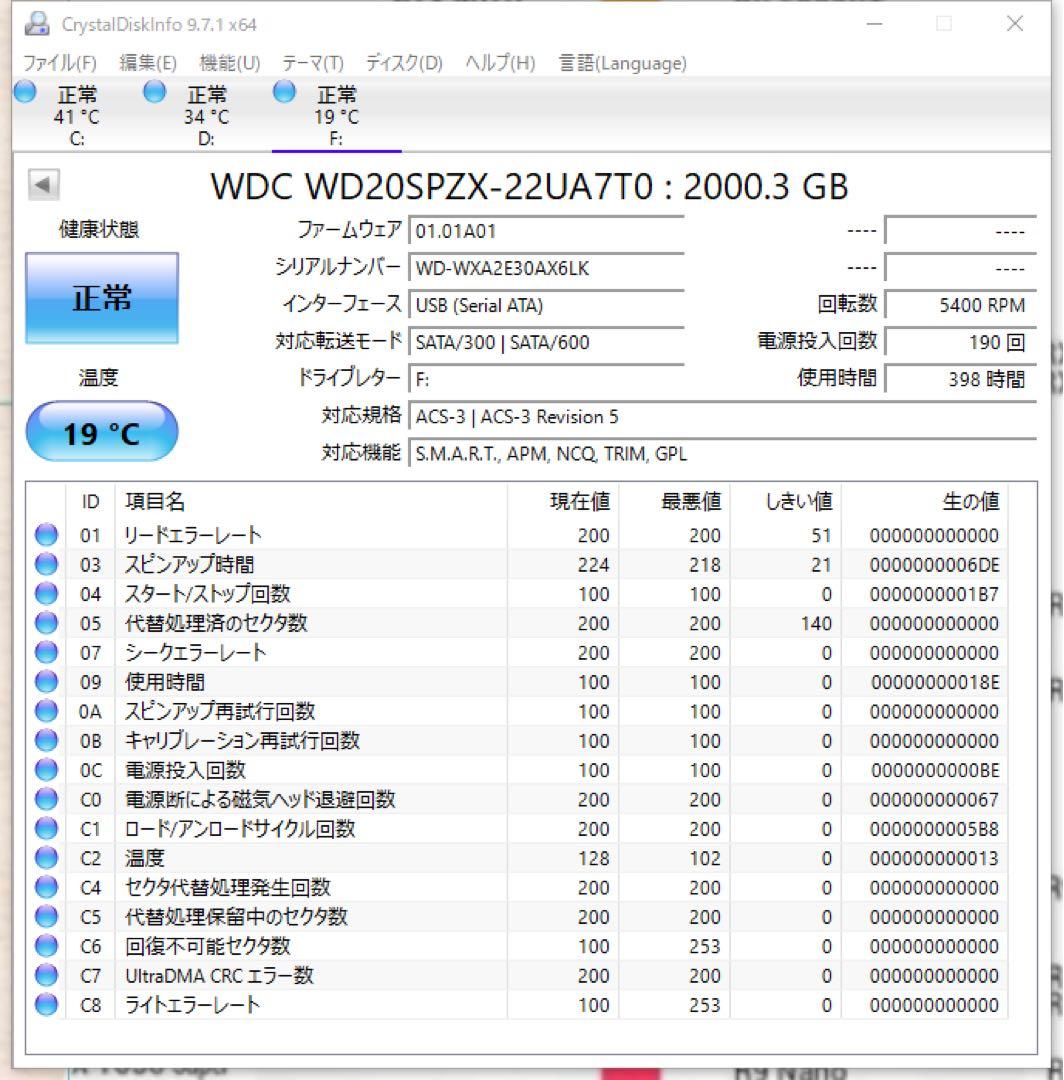Click the CrystalDiskInfo title bar icon
This screenshot has height=1080, width=1064.
tap(36, 23)
